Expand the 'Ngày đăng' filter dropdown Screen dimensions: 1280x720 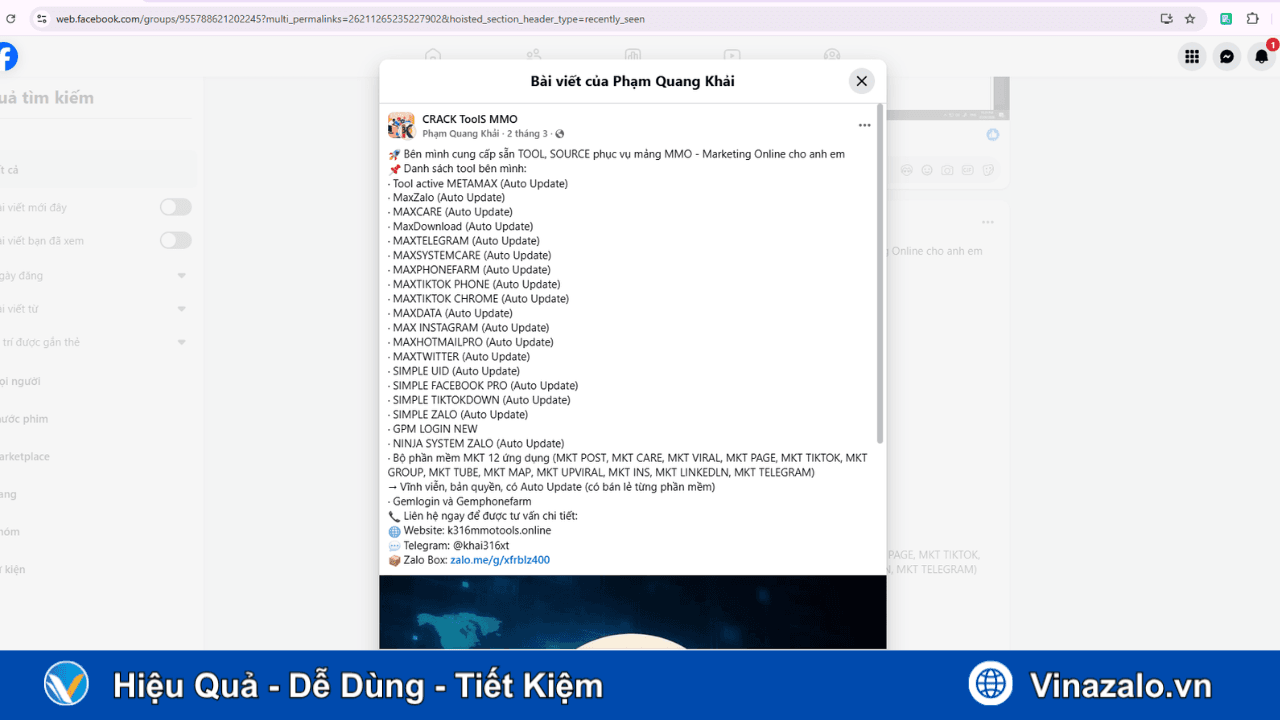click(x=181, y=275)
